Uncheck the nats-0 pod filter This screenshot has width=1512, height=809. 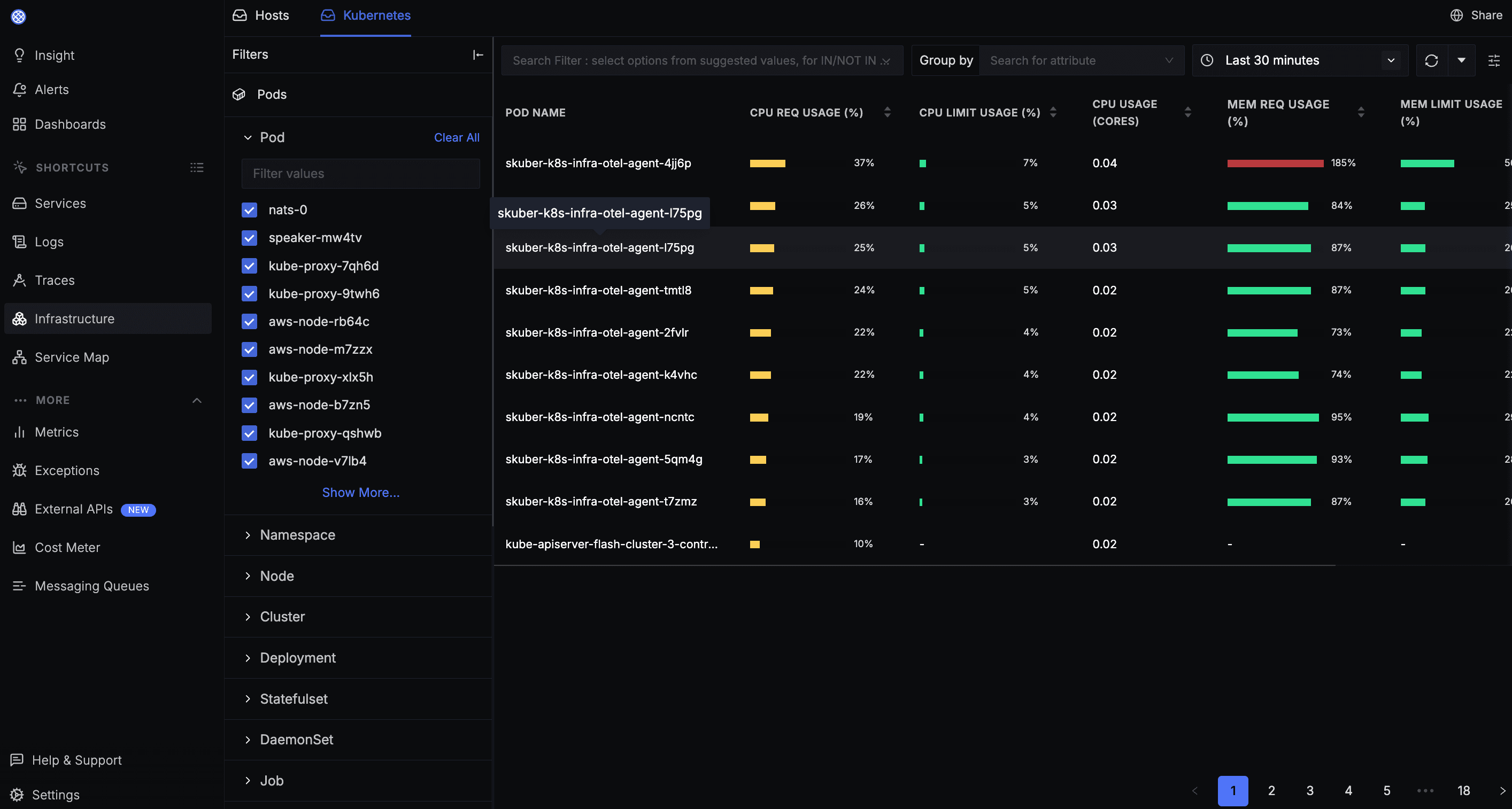point(250,210)
